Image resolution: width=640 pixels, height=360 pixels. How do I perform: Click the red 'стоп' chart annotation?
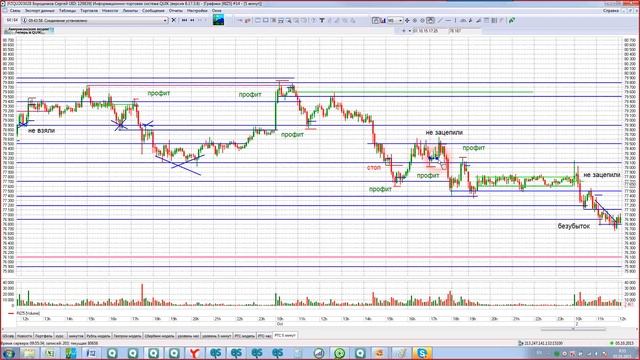click(x=373, y=167)
